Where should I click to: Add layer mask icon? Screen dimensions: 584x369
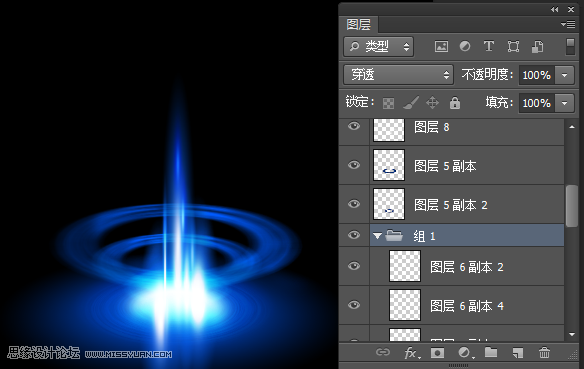[437, 352]
